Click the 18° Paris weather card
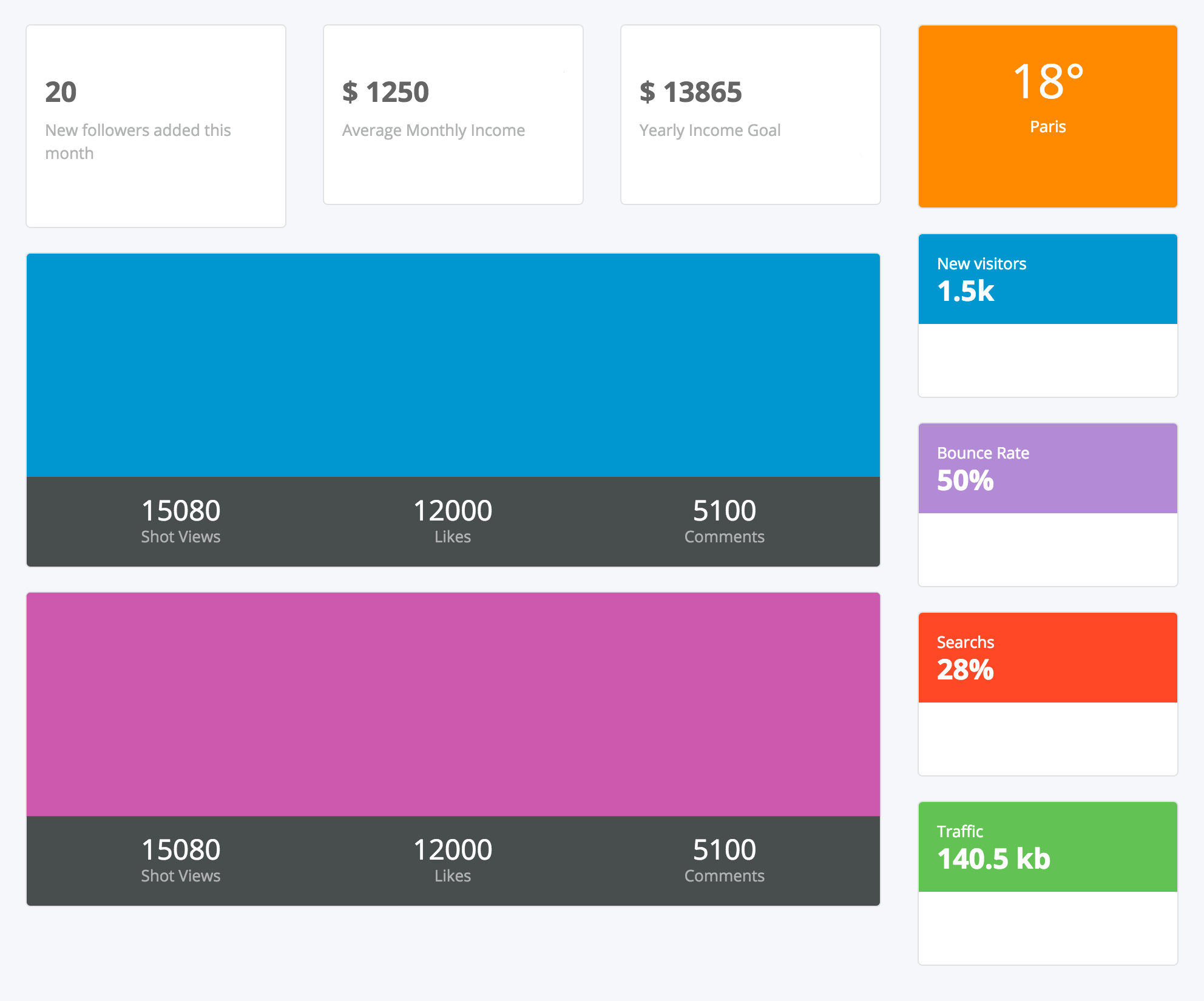Viewport: 1204px width, 1001px height. [x=1047, y=115]
